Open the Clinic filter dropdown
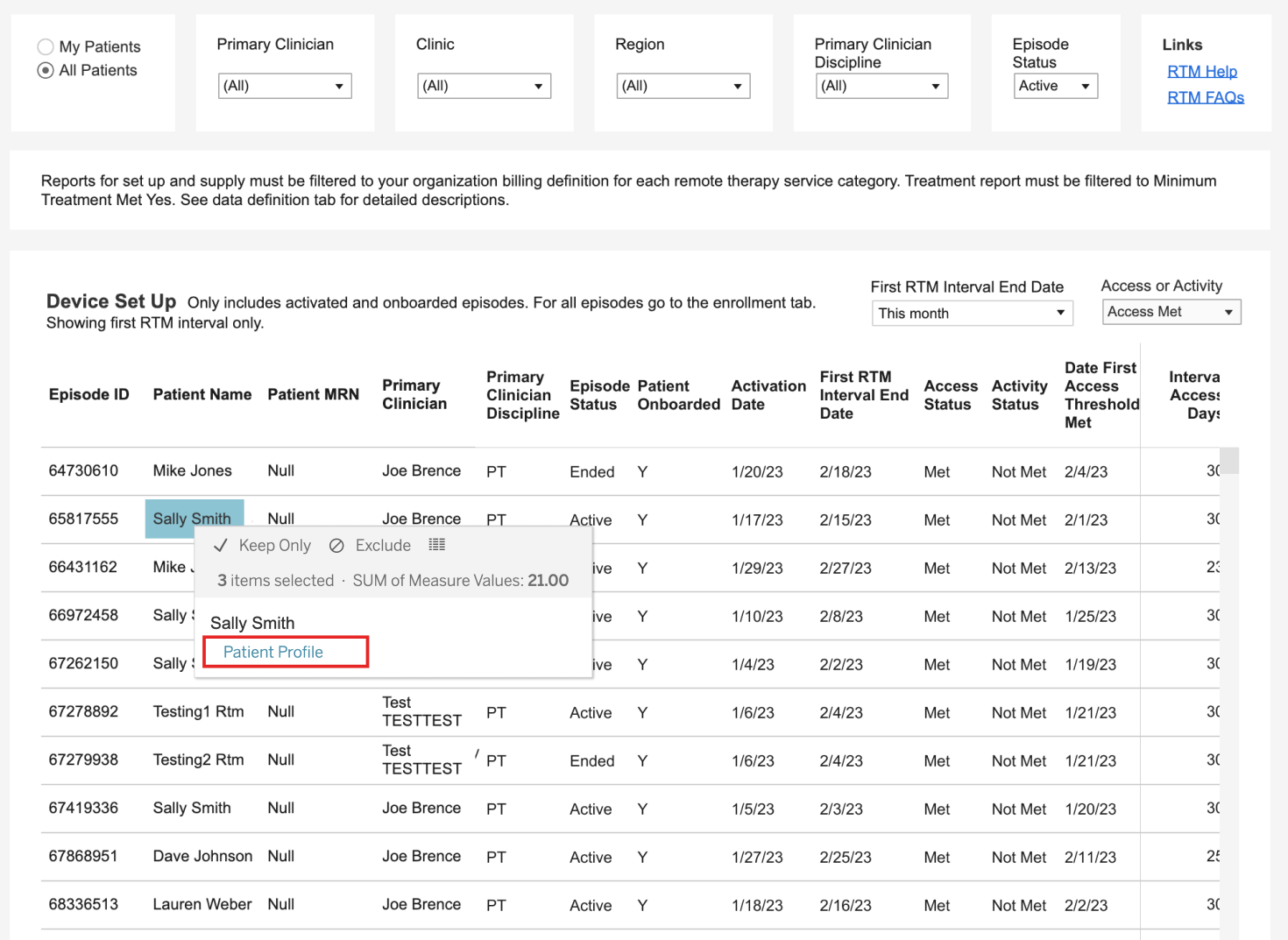 coord(484,86)
